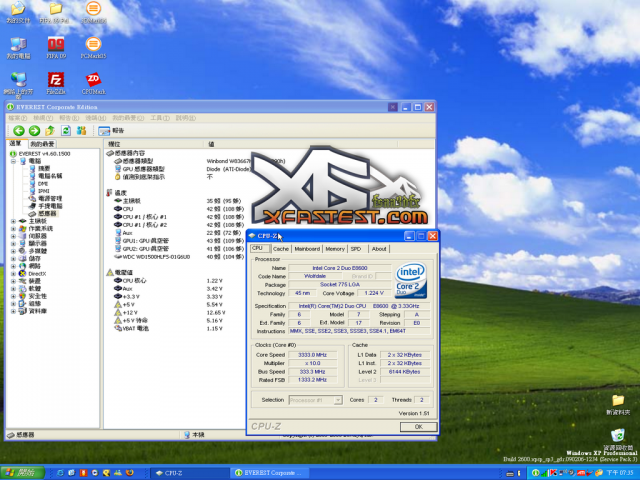This screenshot has height=480, width=640.
Task: Open the 新資料夾 folder on the desktop
Action: click(618, 404)
